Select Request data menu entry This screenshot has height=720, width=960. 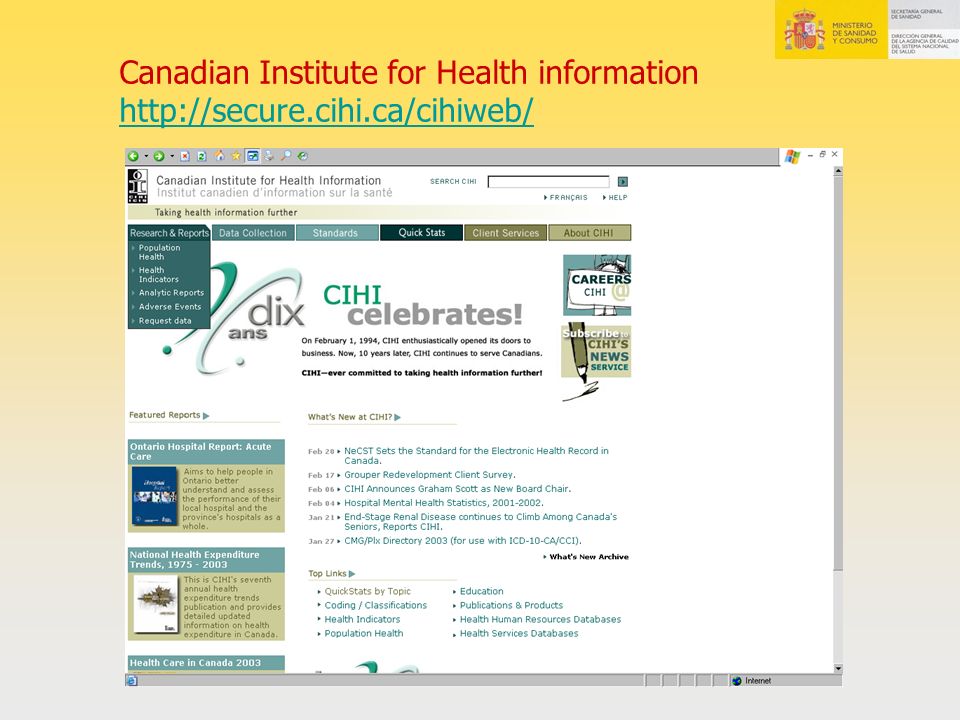165,321
